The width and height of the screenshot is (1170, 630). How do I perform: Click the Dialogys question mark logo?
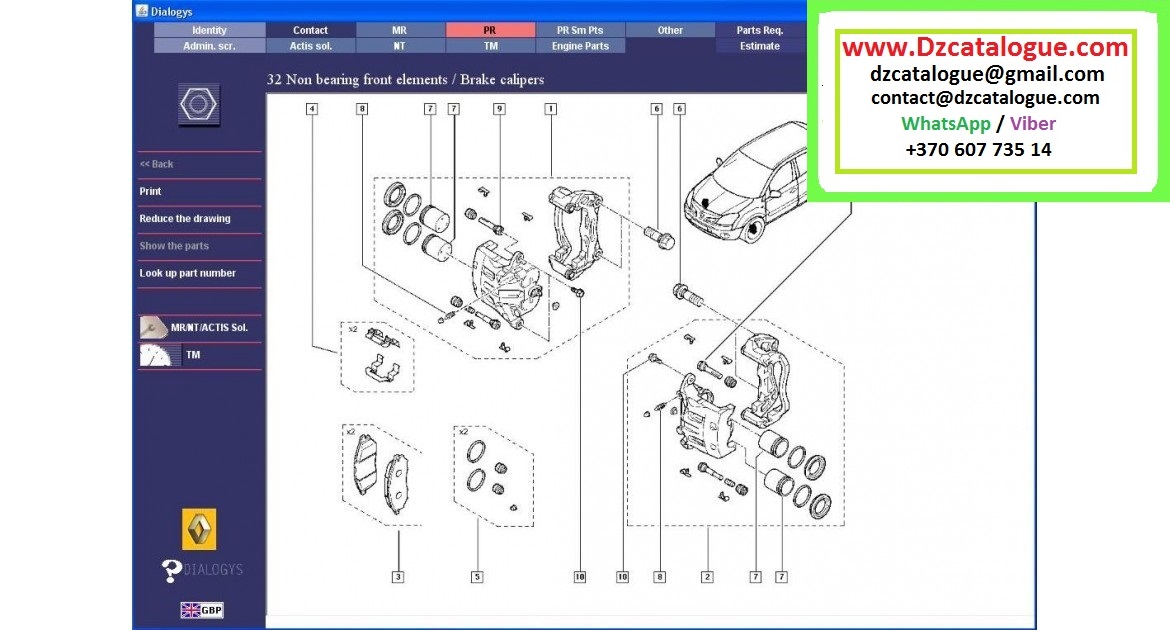(x=171, y=570)
